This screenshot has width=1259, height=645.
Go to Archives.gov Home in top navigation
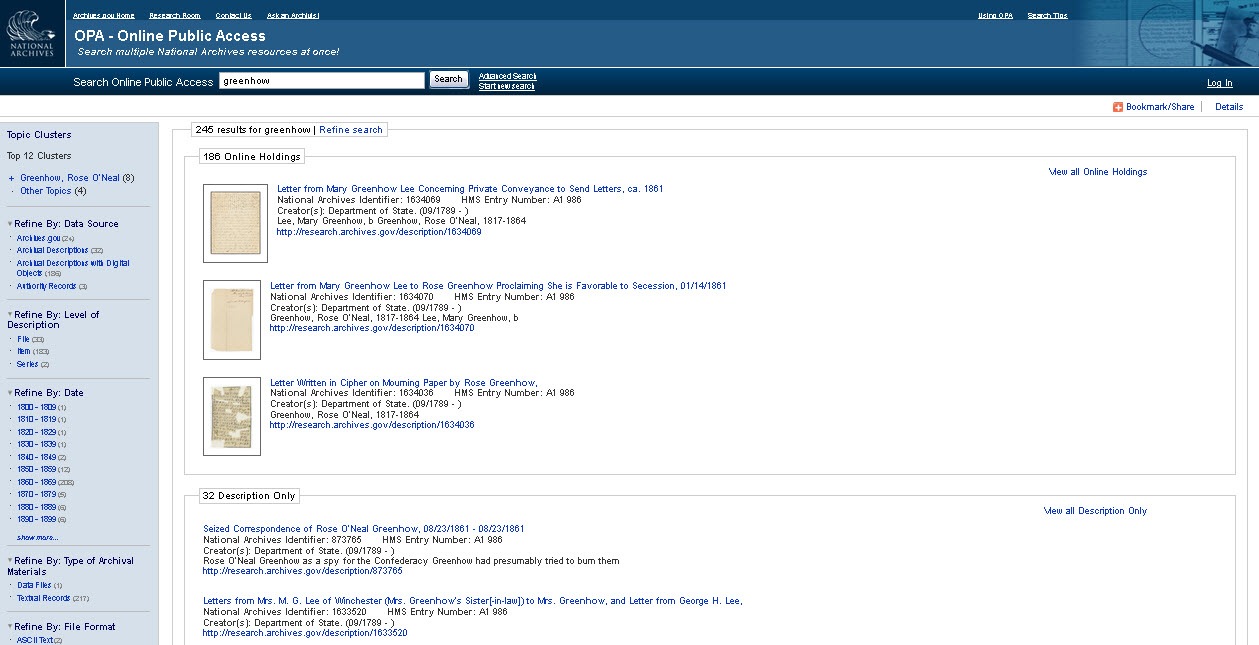point(103,16)
